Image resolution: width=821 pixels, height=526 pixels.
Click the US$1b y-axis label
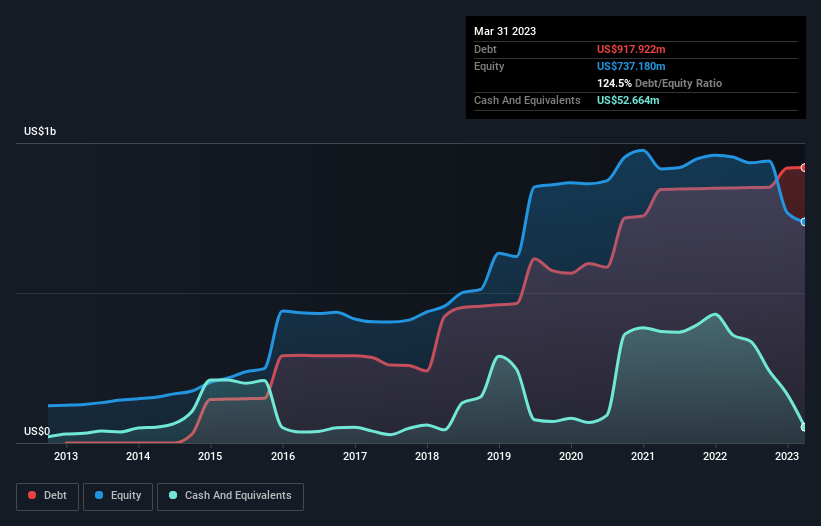tap(40, 131)
